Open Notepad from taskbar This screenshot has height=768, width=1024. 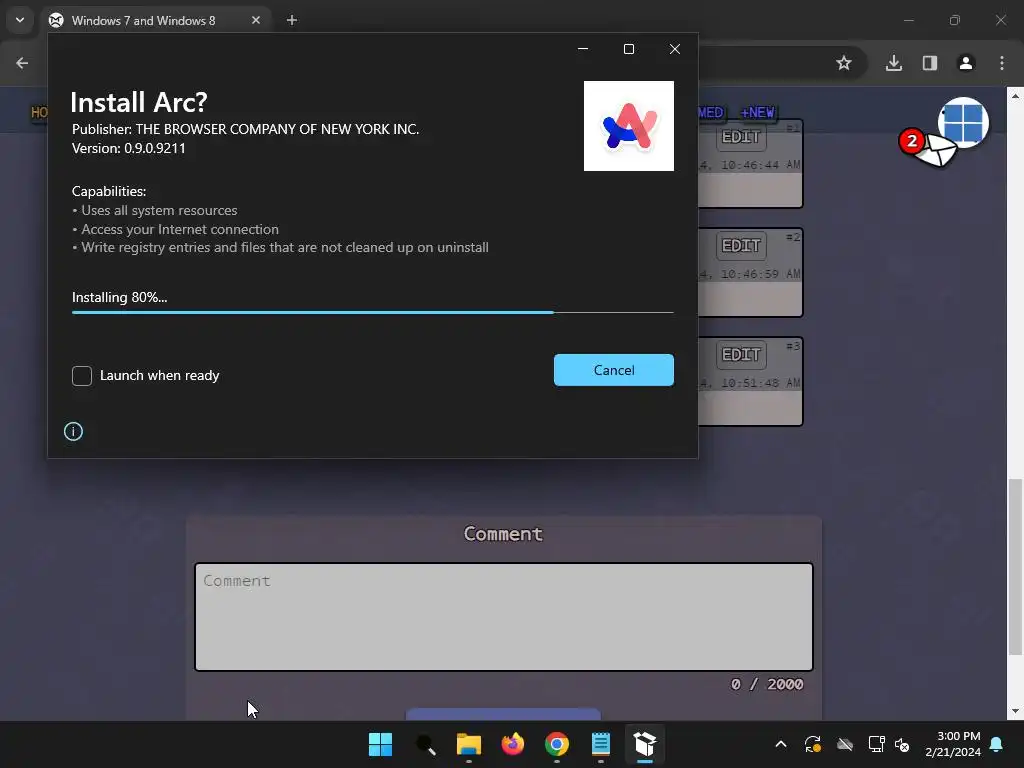click(600, 744)
